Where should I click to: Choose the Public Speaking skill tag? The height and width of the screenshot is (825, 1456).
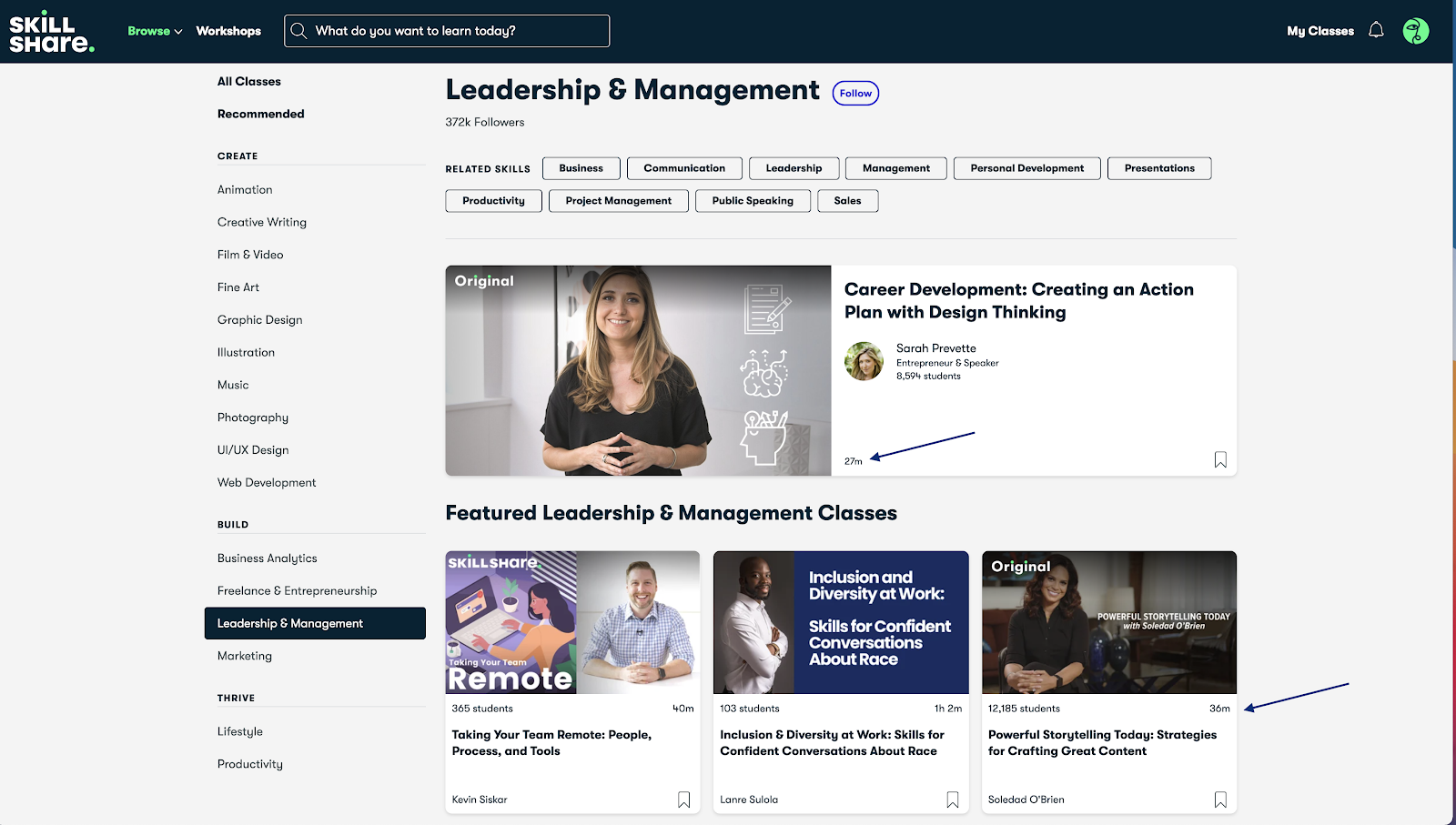(x=753, y=201)
